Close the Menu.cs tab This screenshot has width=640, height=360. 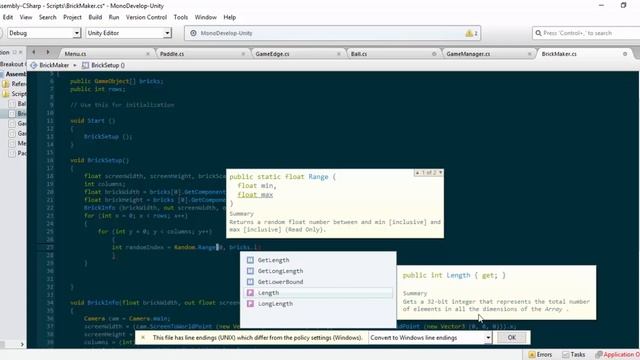(x=148, y=54)
